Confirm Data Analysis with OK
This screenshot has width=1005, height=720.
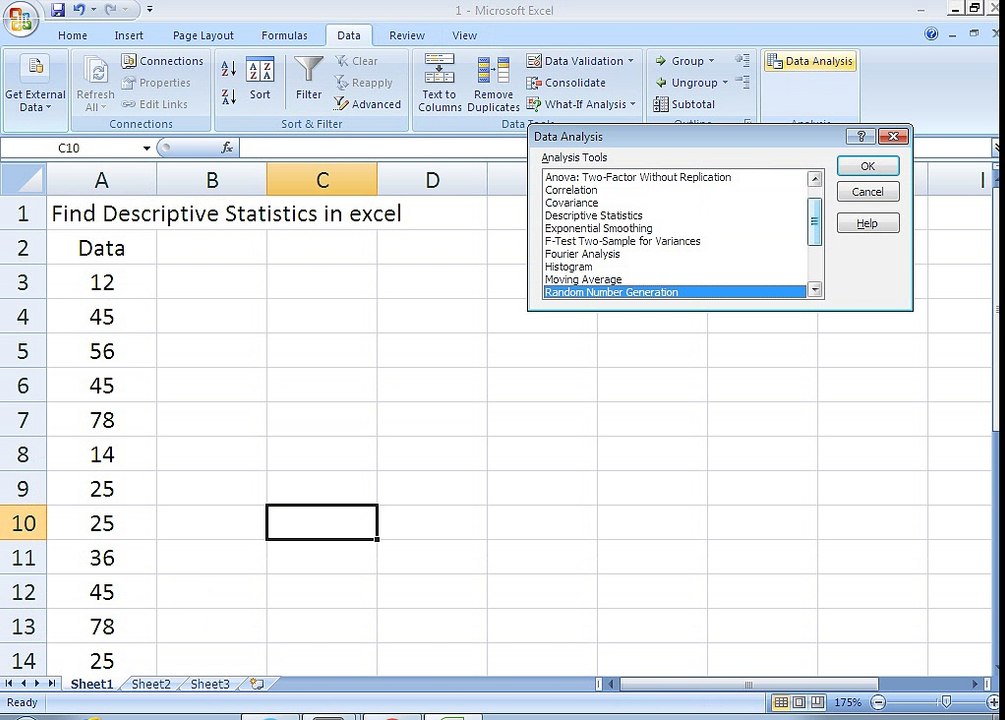[x=868, y=166]
